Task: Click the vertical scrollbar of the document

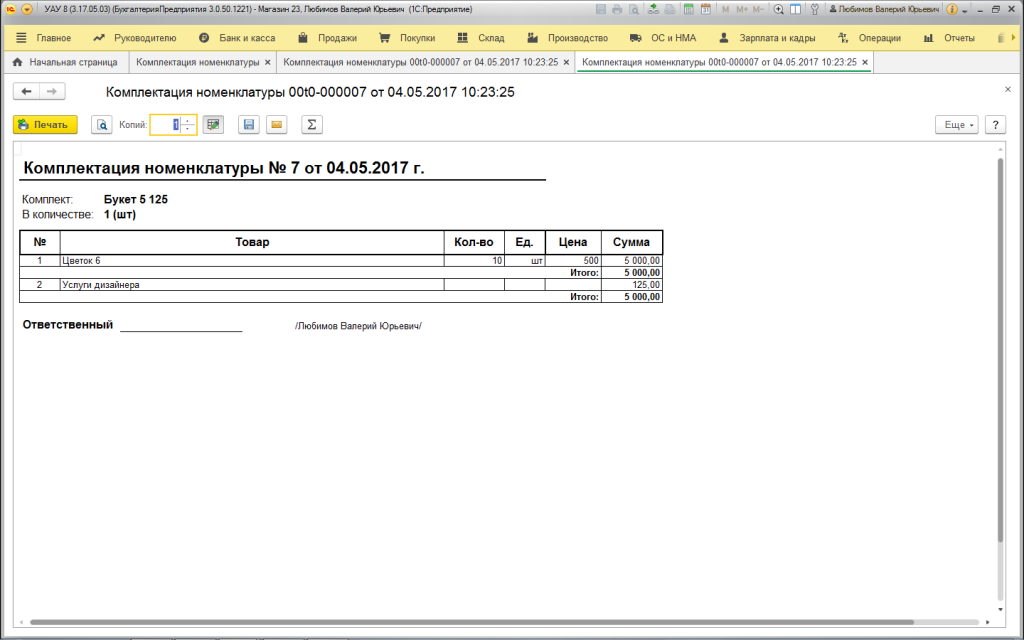Action: coord(1000,349)
